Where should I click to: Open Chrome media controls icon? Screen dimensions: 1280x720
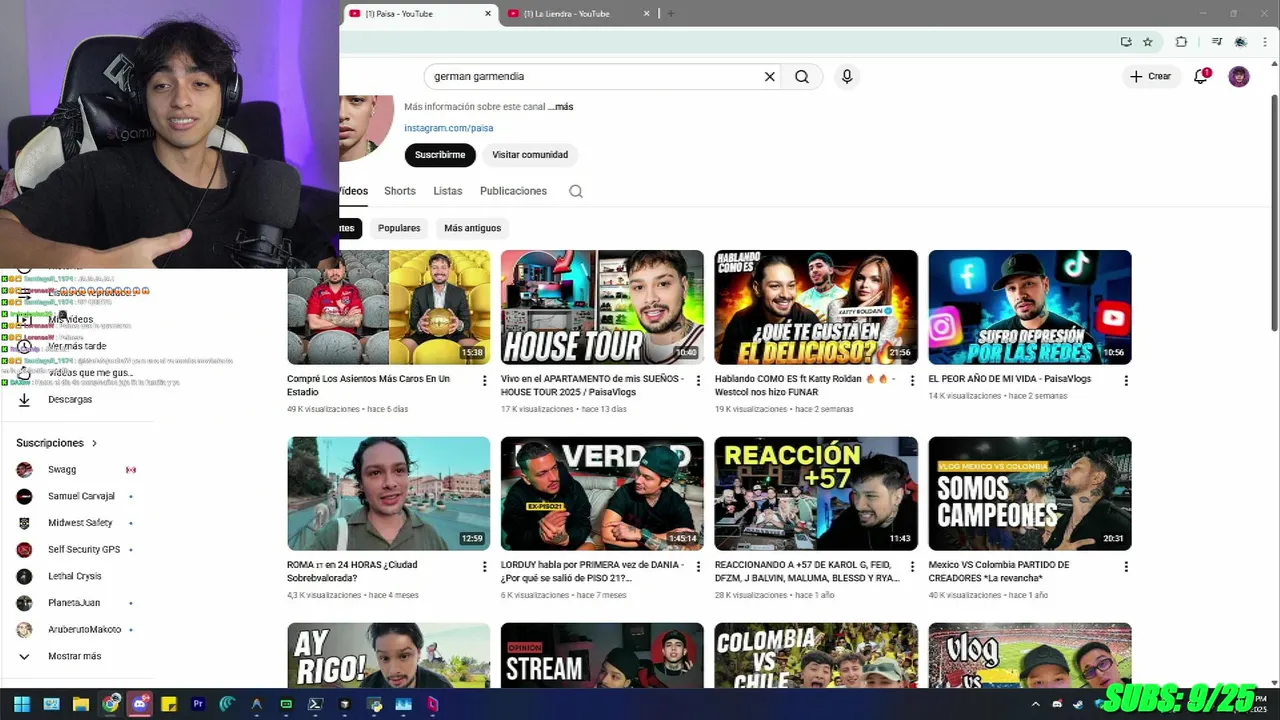pyautogui.click(x=1217, y=42)
